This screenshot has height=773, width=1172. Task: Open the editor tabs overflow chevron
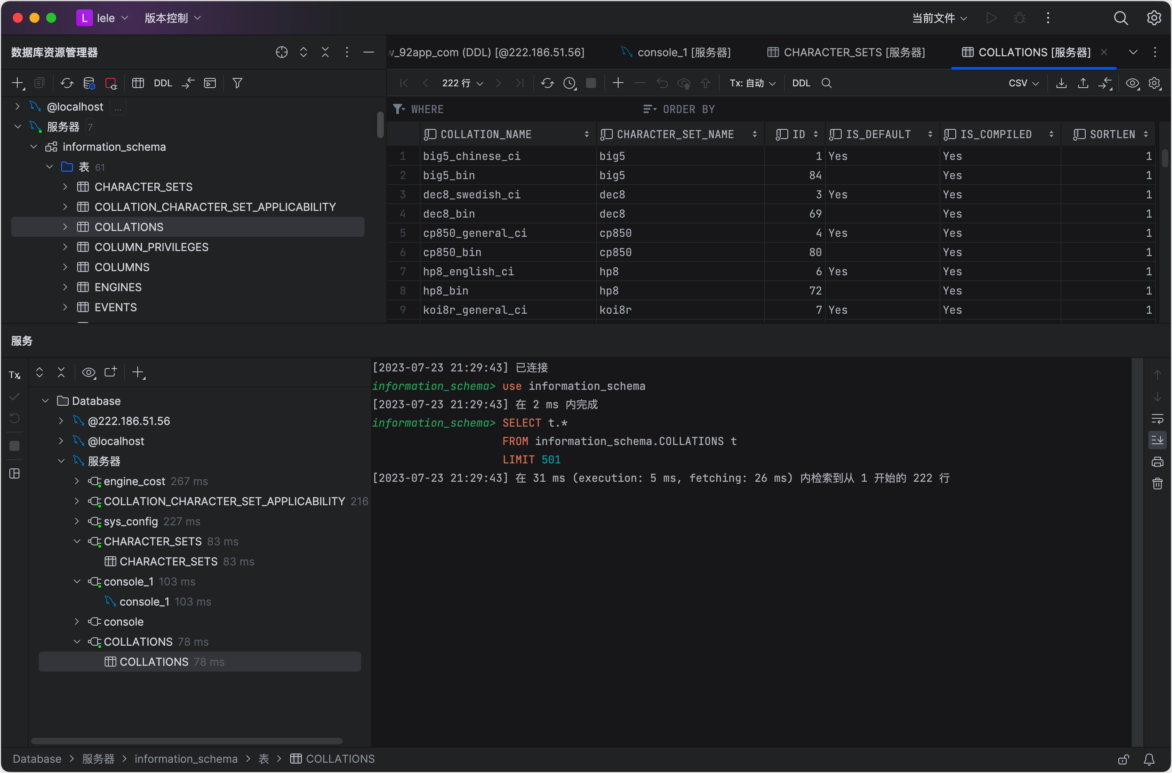(1133, 52)
